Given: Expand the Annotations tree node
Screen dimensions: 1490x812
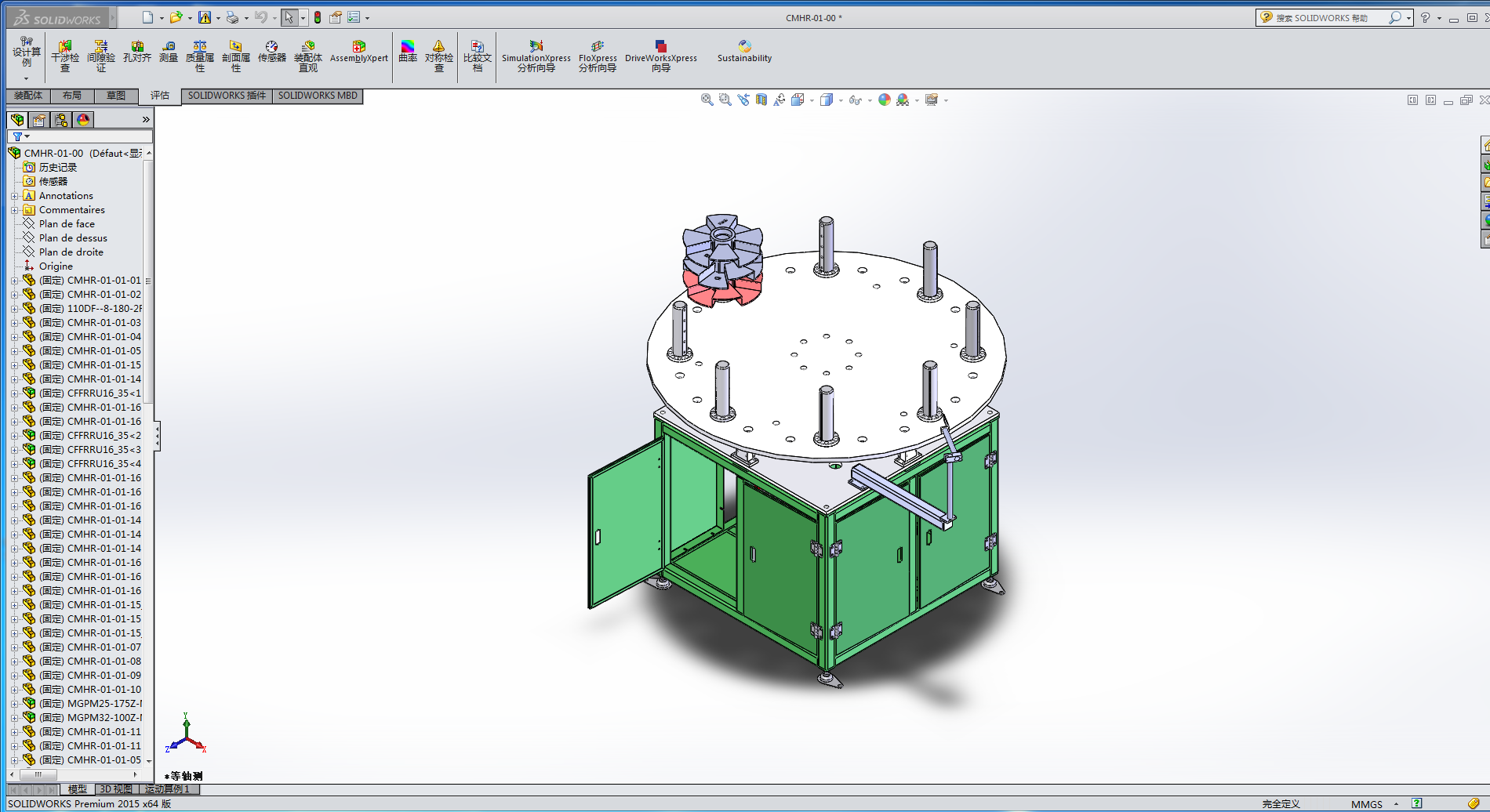Looking at the screenshot, I should [14, 196].
